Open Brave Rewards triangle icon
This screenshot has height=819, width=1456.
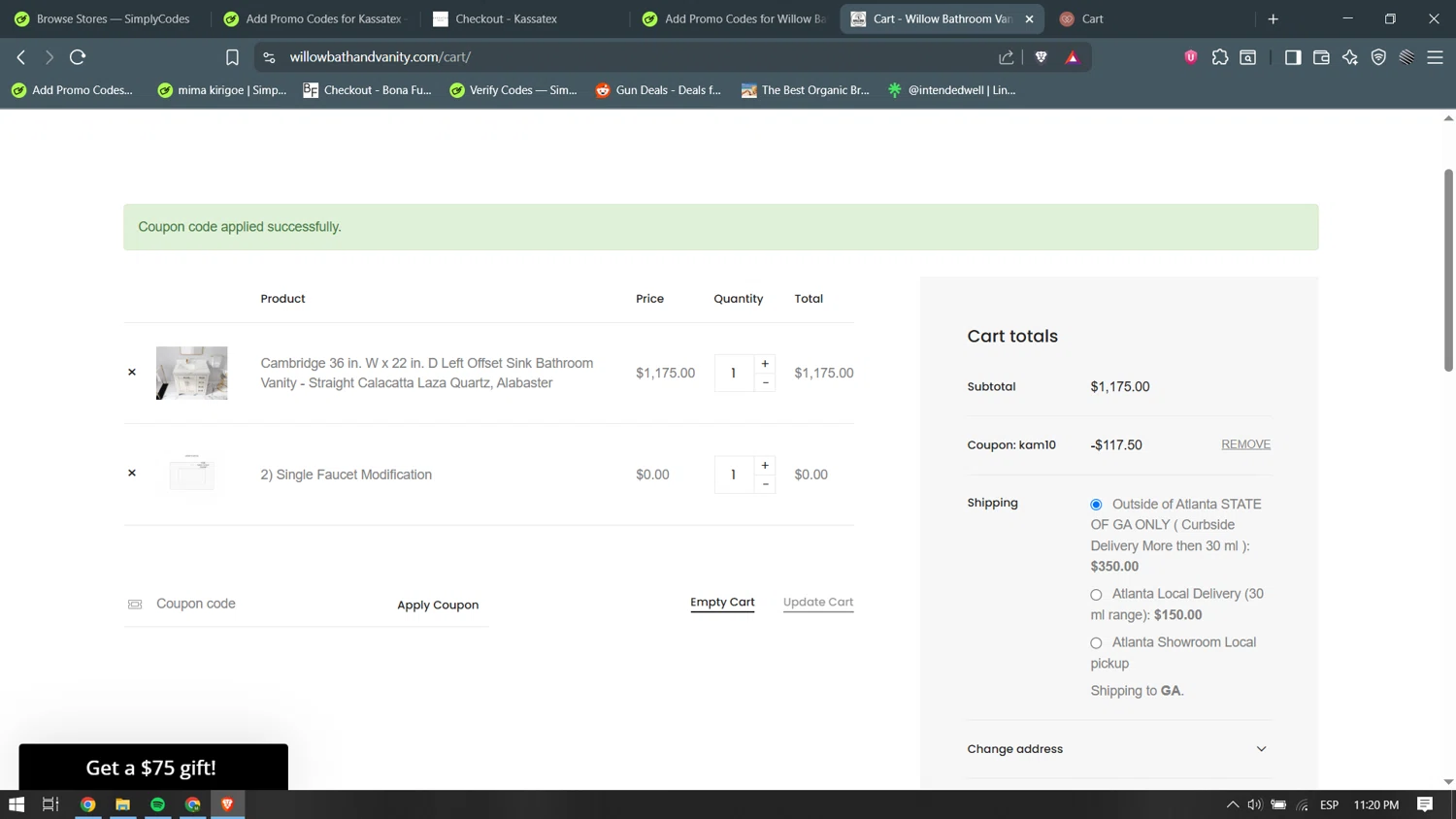tap(1073, 57)
